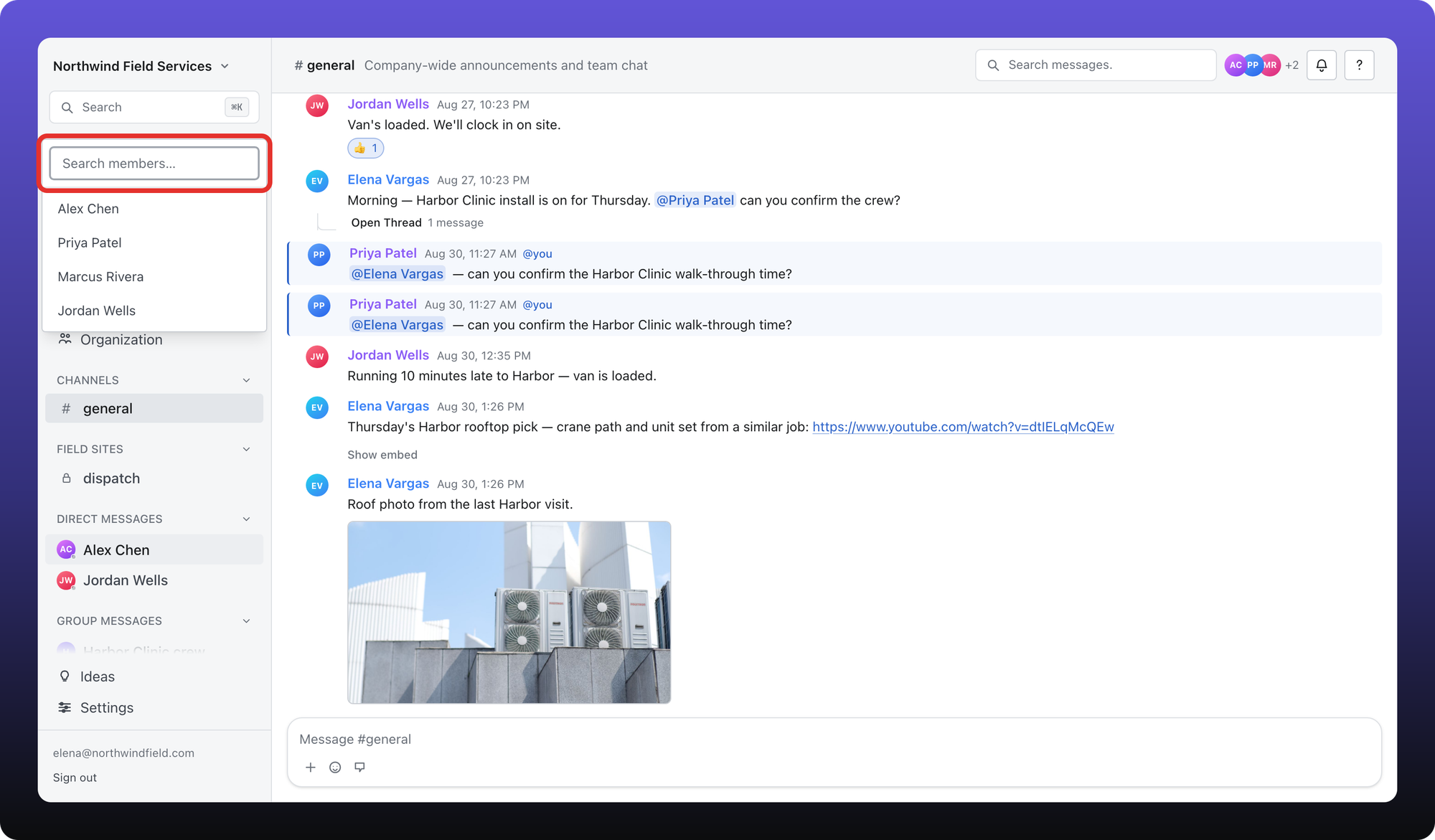This screenshot has height=840, width=1435.
Task: Open the Alex Chen direct message
Action: click(154, 550)
